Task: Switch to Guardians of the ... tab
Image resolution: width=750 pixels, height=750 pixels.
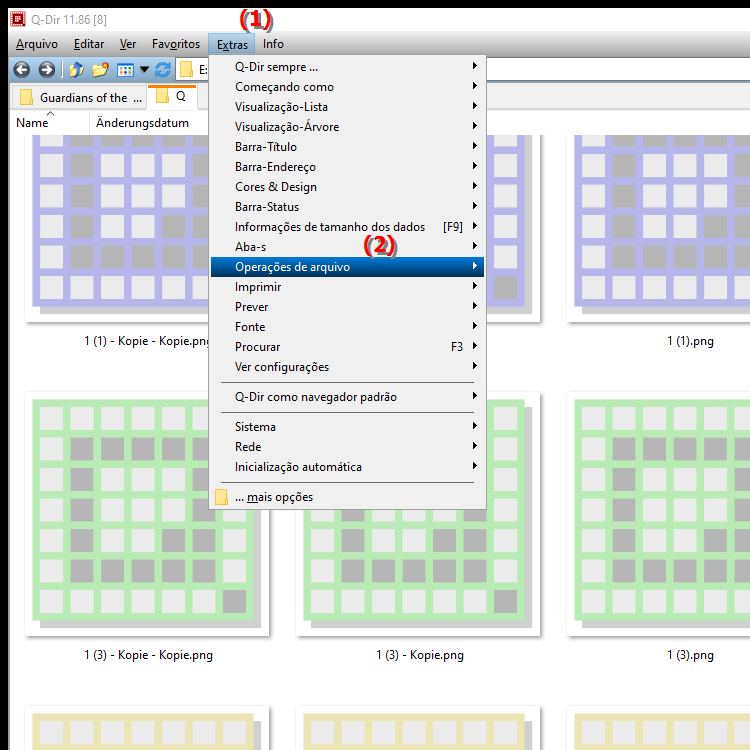Action: coord(79,98)
